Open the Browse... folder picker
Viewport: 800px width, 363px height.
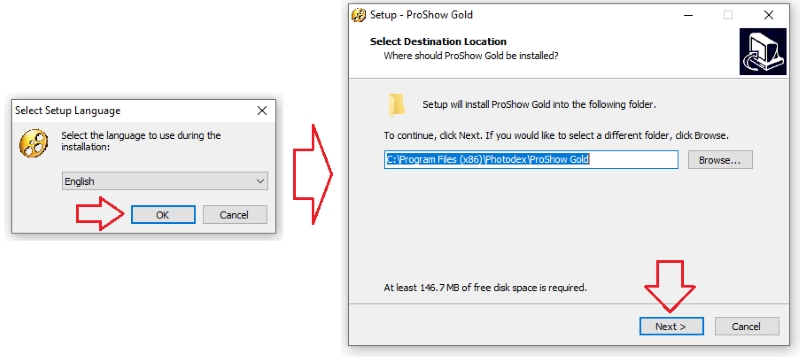pyautogui.click(x=720, y=160)
